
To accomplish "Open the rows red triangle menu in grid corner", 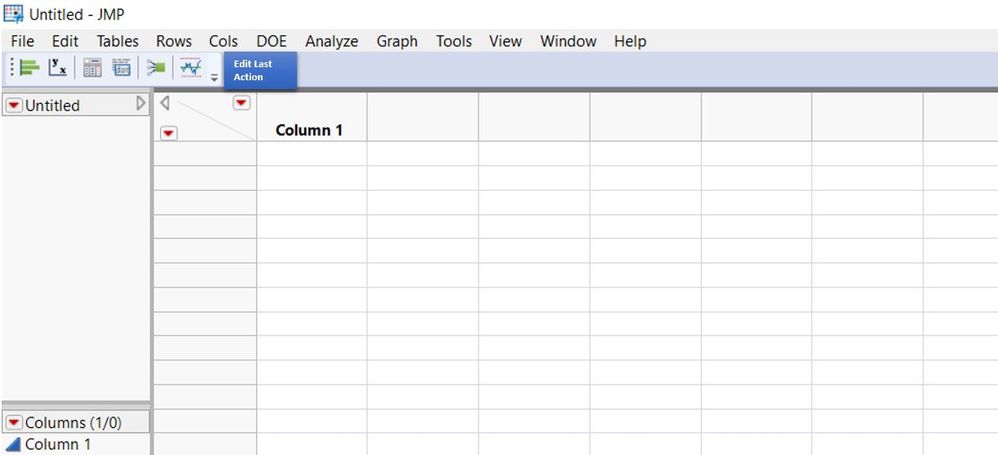I will (x=168, y=133).
